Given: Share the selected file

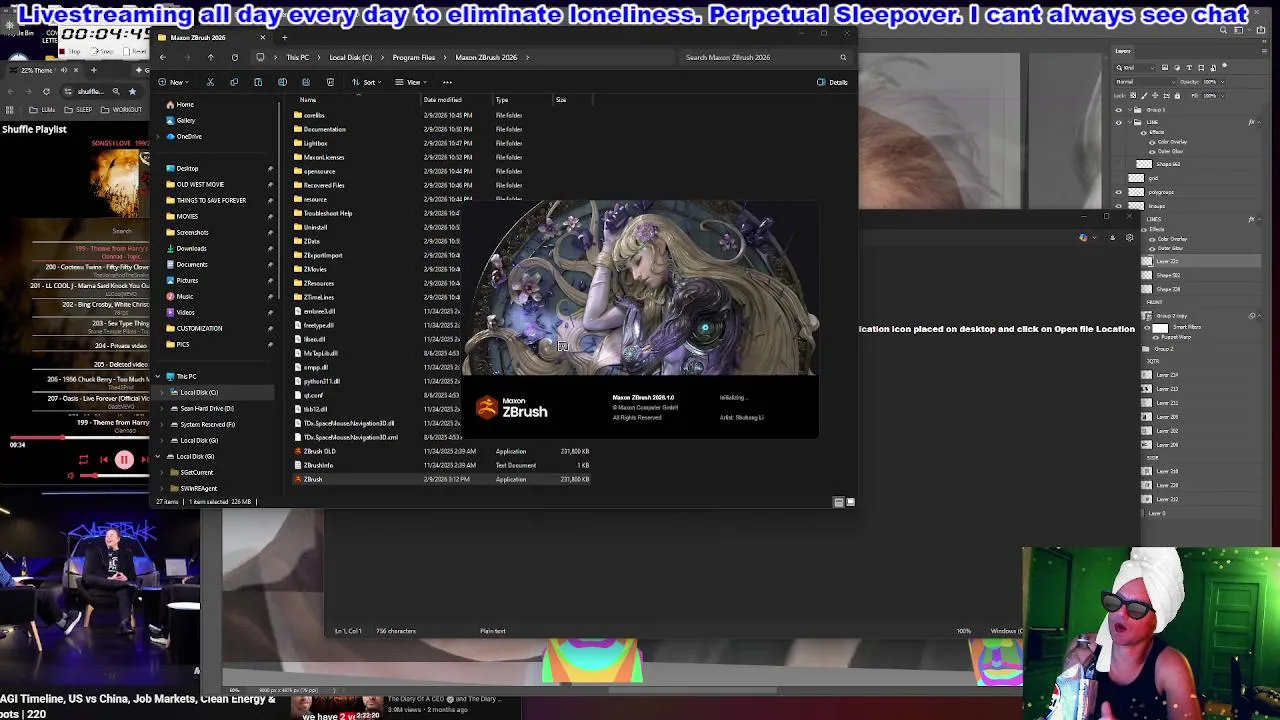Looking at the screenshot, I should coord(306,82).
